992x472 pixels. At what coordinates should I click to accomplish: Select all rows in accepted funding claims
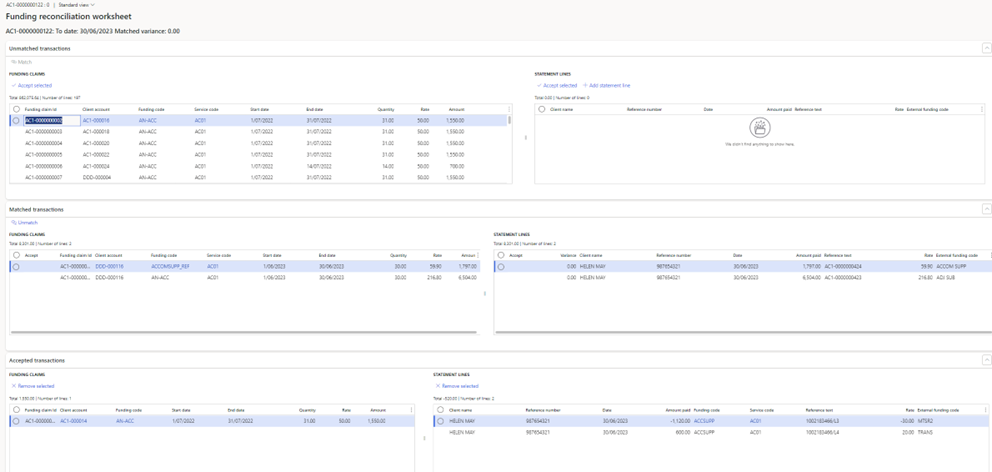(16, 410)
